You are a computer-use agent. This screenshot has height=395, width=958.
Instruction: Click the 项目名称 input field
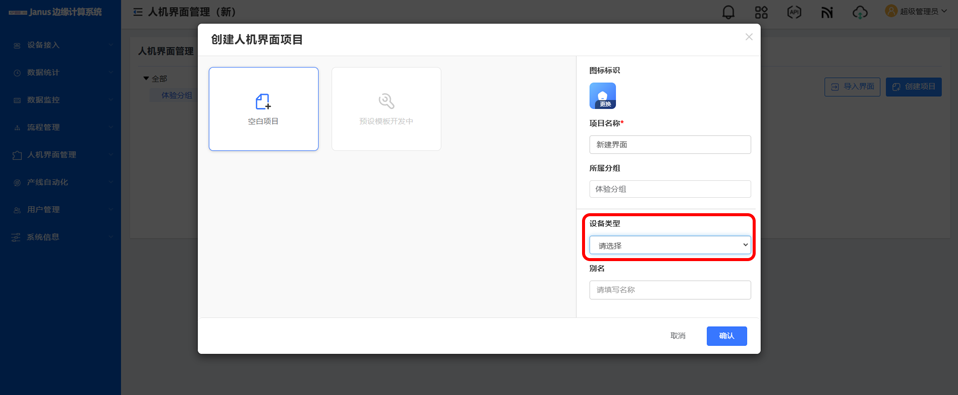670,145
